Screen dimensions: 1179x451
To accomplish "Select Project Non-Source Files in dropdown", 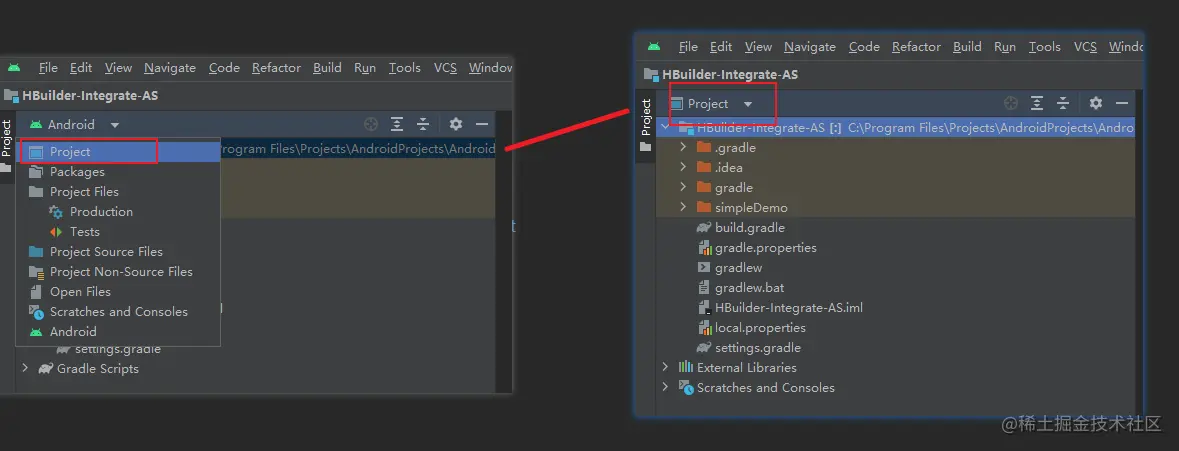I will click(118, 271).
